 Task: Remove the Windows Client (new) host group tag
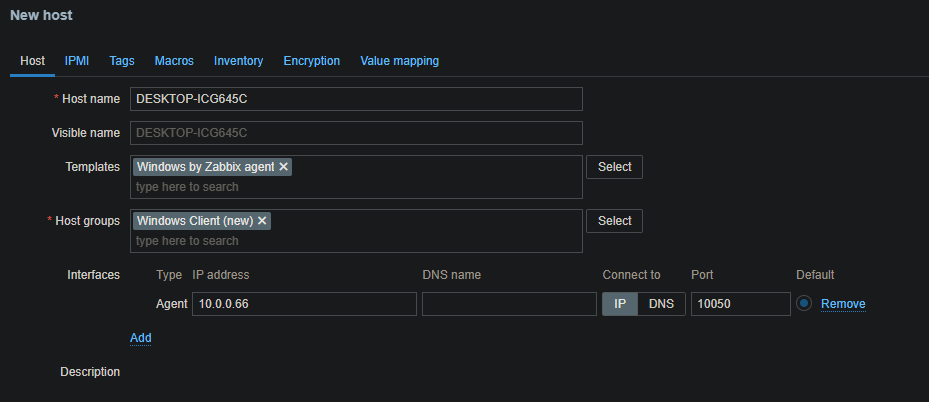(x=262, y=221)
